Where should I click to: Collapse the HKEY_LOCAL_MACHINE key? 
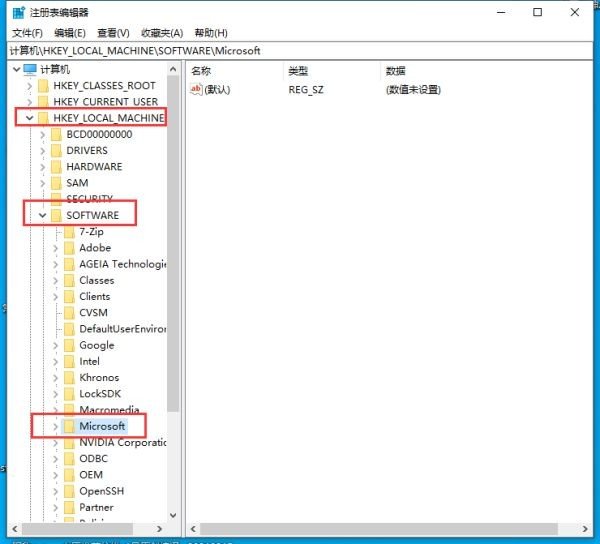tap(29, 118)
